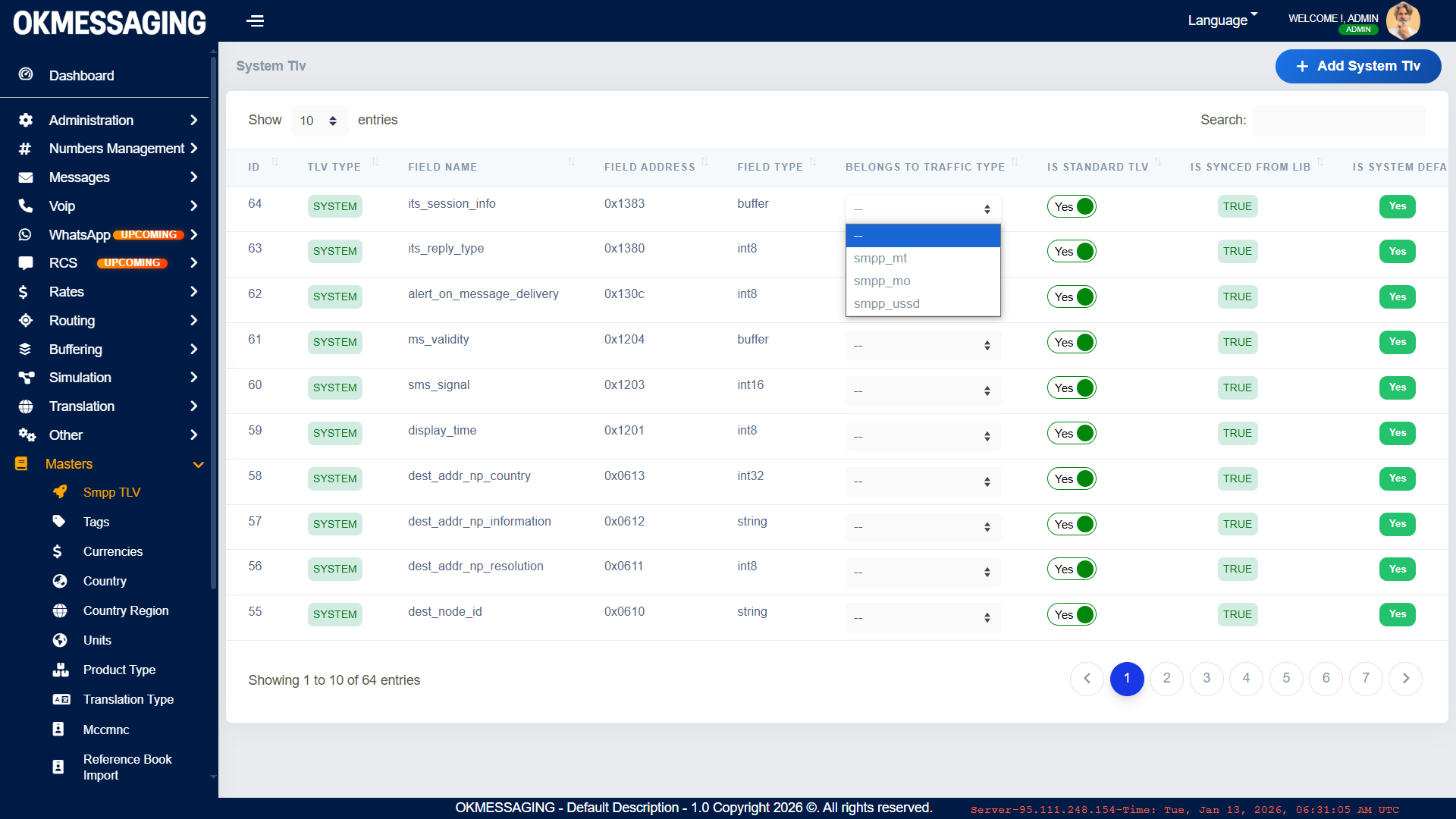Sort table by Field Name column header
1456x819 pixels.
442,167
